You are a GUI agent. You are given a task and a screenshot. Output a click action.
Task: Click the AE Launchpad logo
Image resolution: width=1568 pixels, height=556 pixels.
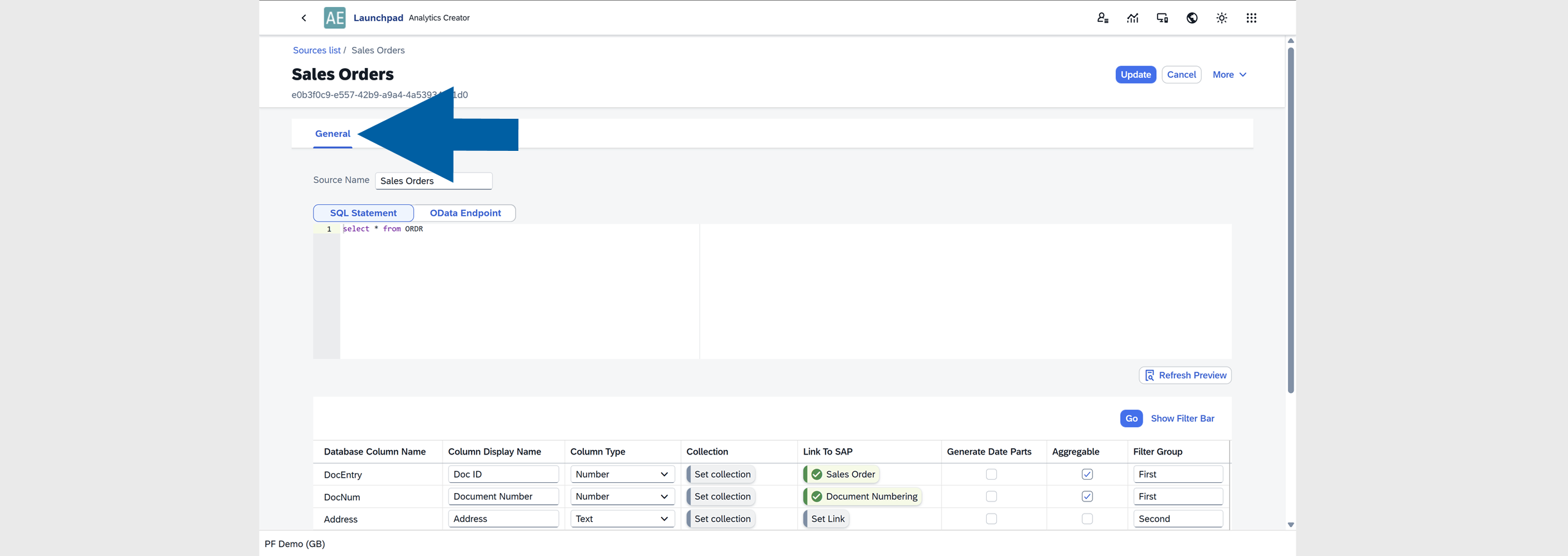(x=335, y=18)
